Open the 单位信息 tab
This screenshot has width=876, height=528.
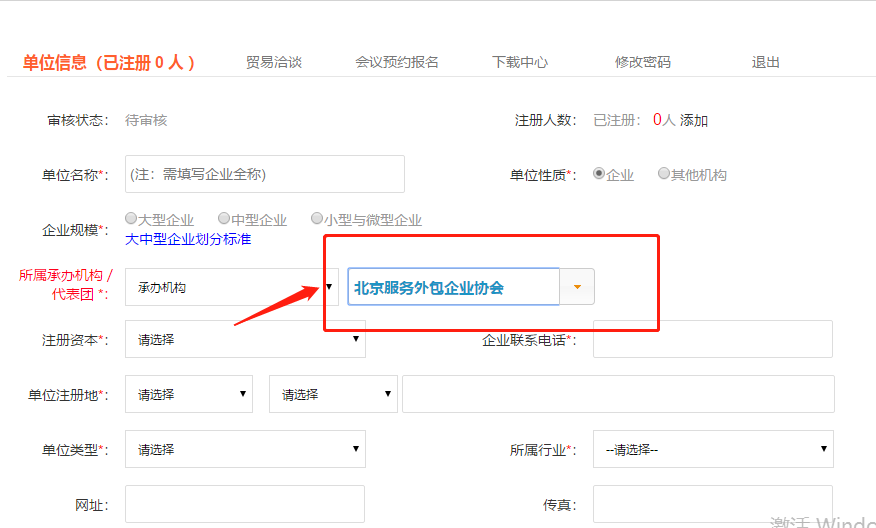(x=108, y=62)
